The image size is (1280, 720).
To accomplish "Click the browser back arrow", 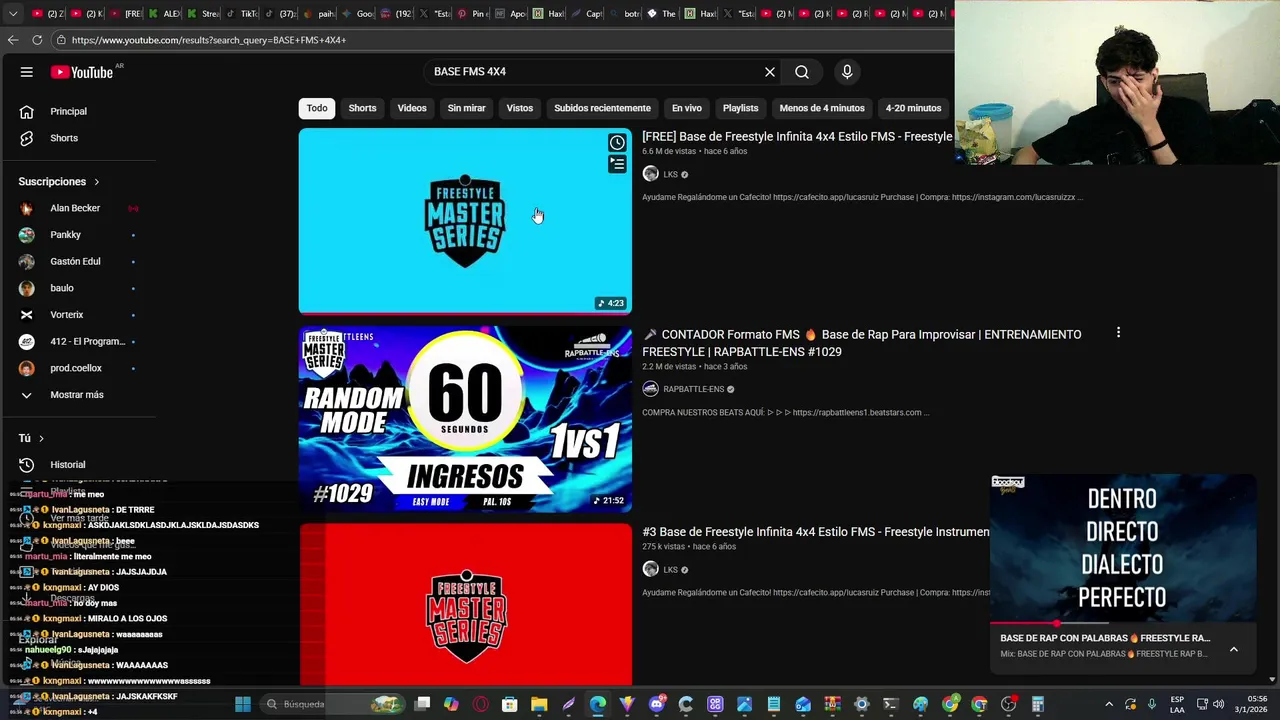I will click(x=13, y=40).
